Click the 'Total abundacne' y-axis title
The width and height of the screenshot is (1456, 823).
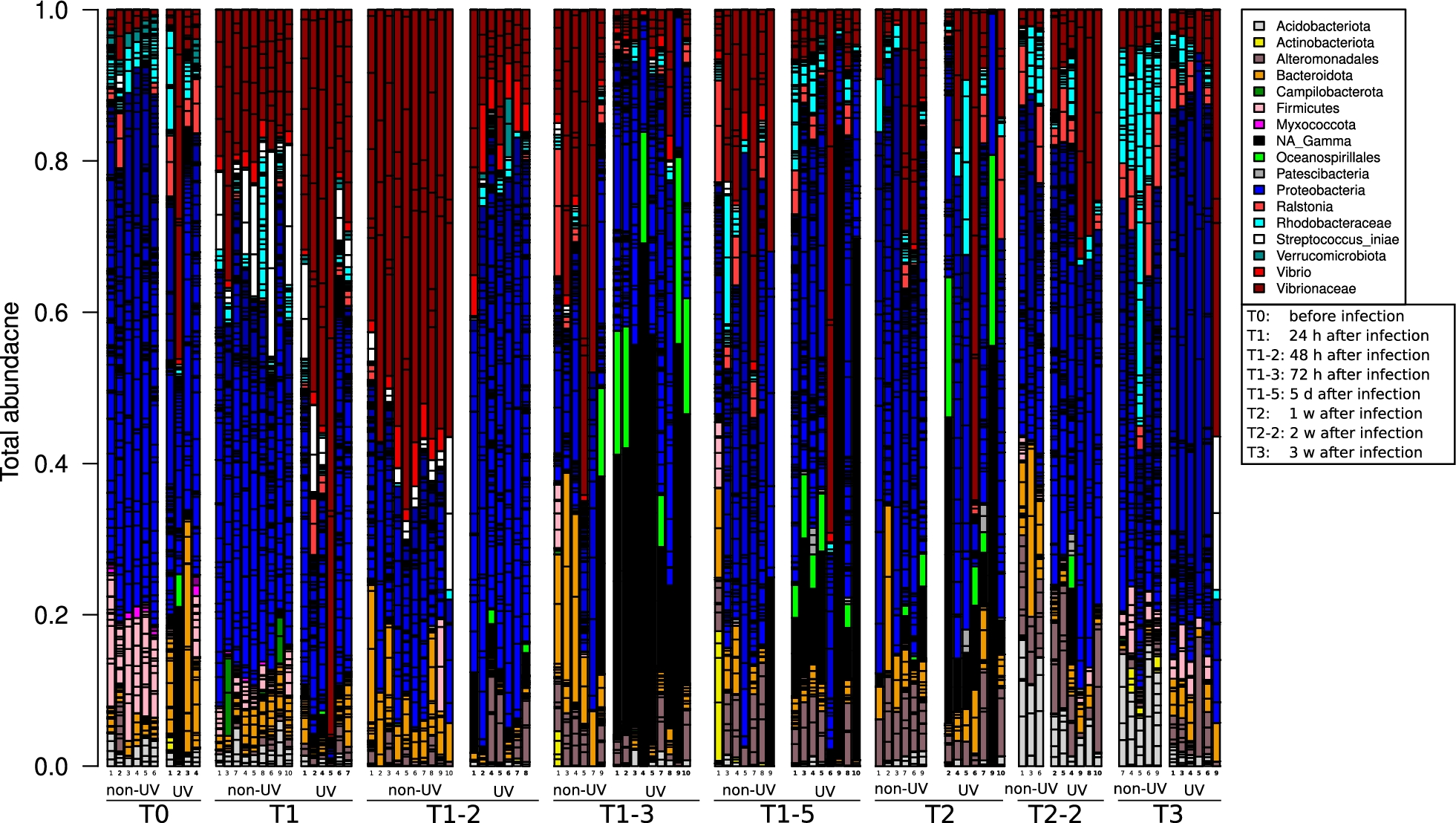[x=11, y=391]
